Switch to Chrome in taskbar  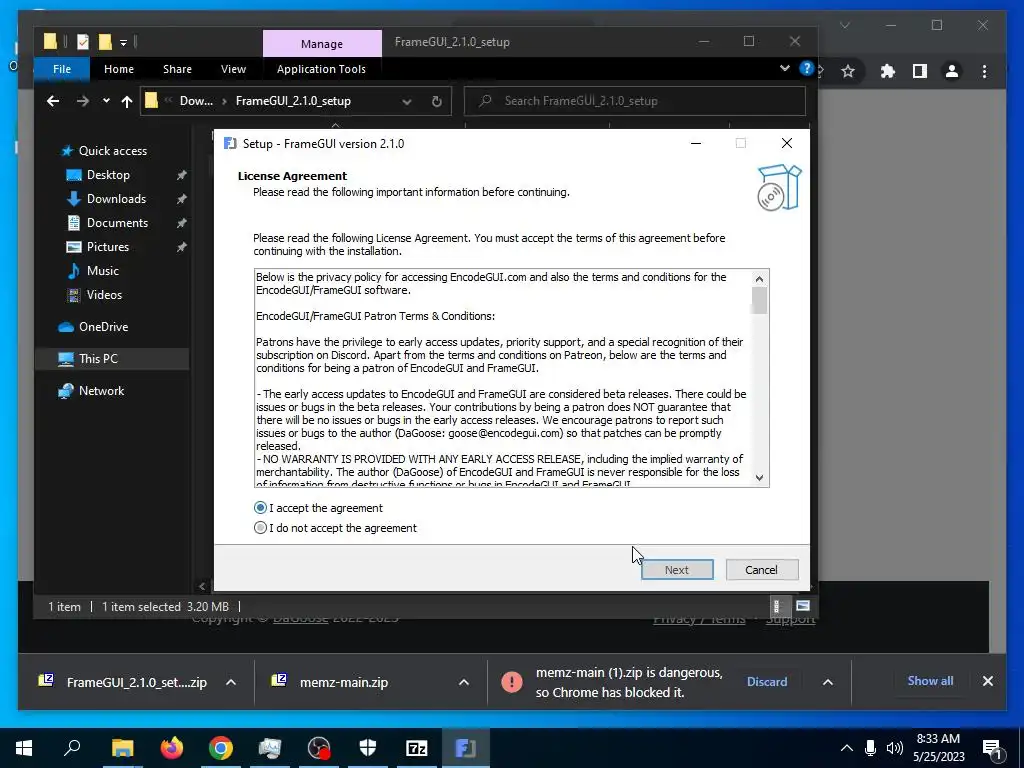(221, 748)
